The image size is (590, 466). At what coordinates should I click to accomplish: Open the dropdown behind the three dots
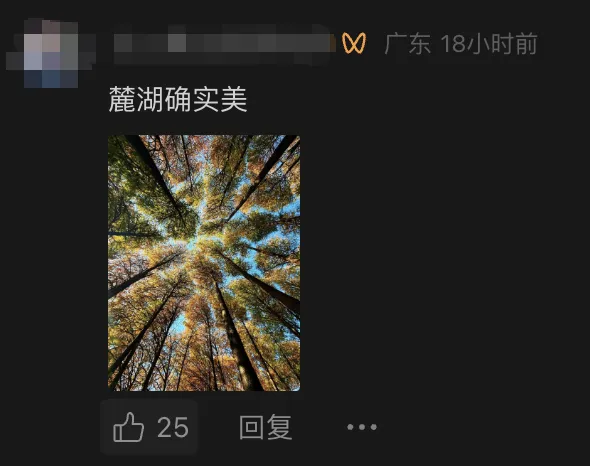(x=362, y=427)
